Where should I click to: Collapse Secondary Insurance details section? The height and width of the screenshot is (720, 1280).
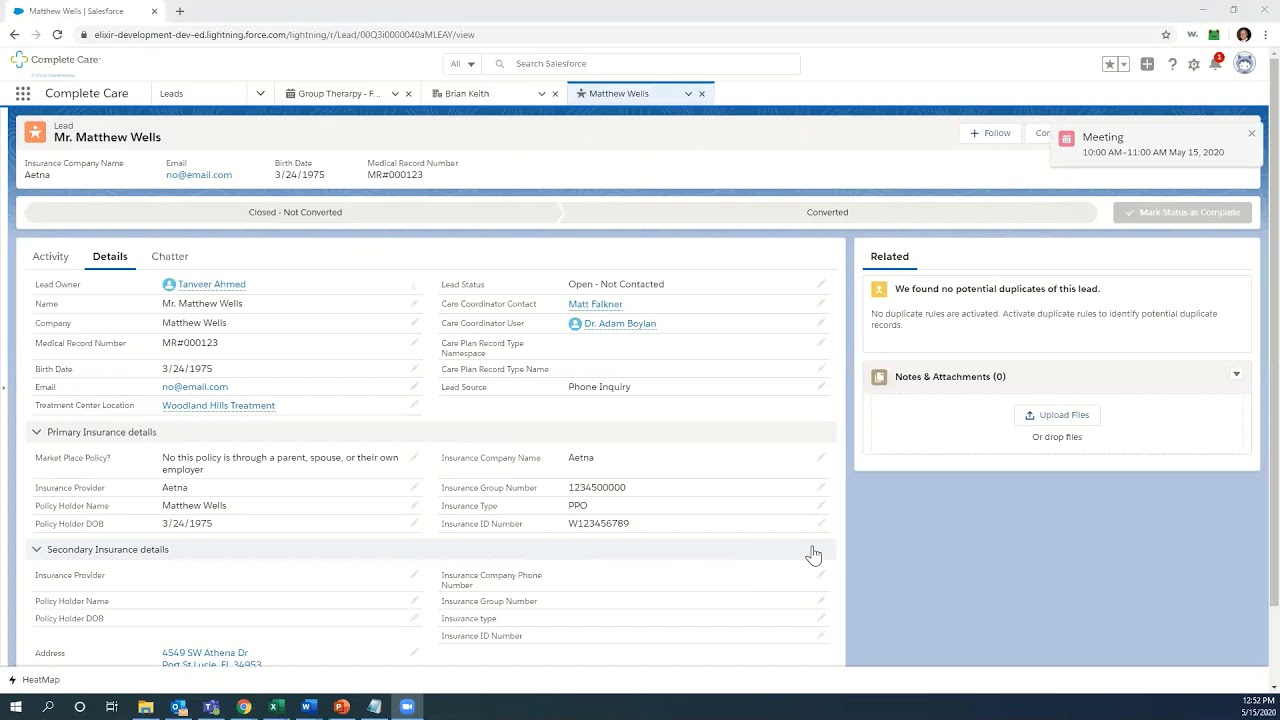36,549
